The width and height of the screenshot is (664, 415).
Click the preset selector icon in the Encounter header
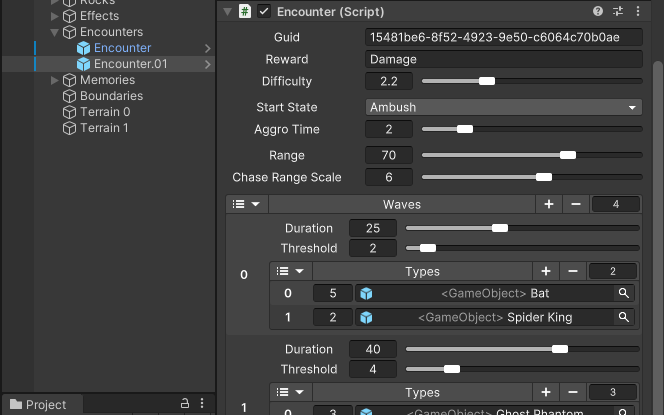point(618,11)
